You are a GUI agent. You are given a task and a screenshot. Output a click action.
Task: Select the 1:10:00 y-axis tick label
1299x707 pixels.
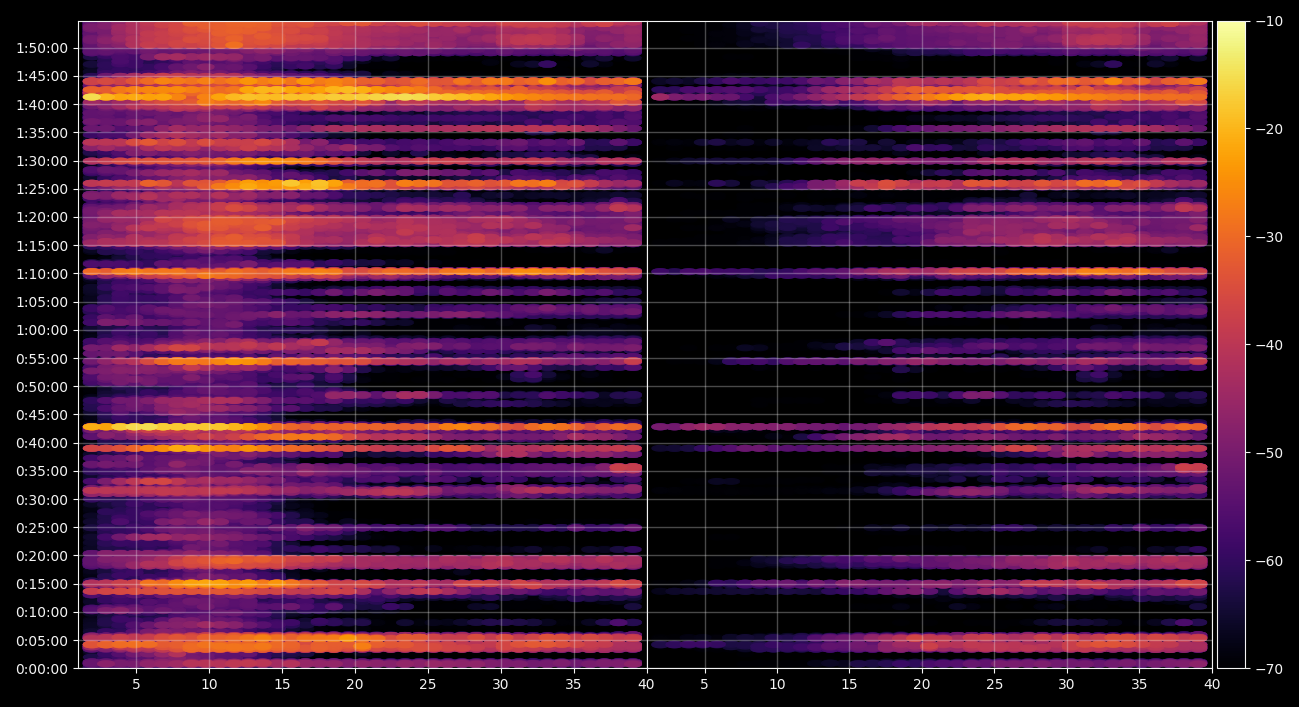(41, 274)
